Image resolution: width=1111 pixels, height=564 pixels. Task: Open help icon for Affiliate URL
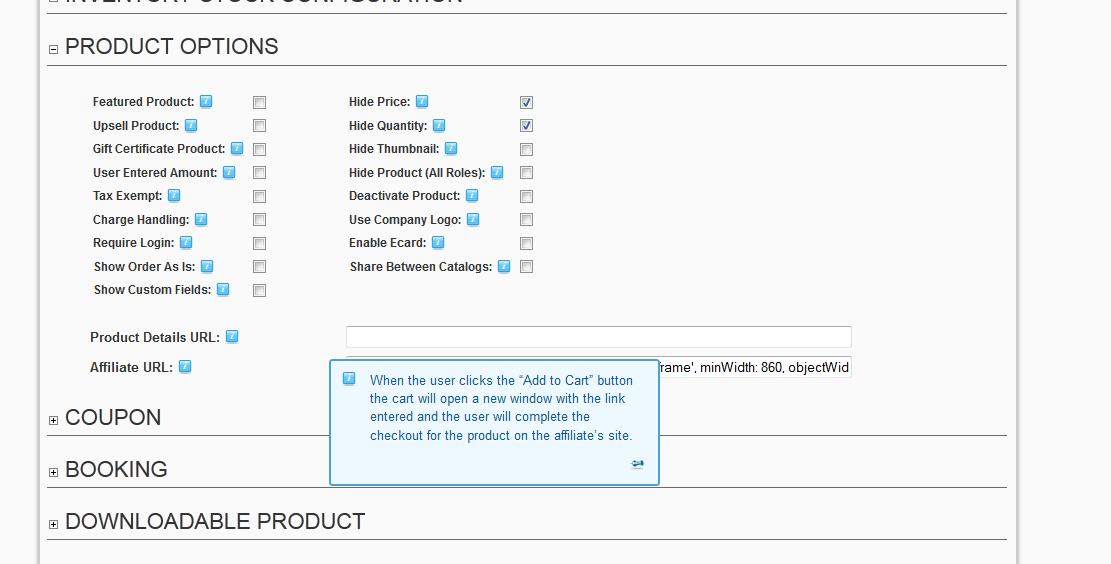(x=185, y=366)
